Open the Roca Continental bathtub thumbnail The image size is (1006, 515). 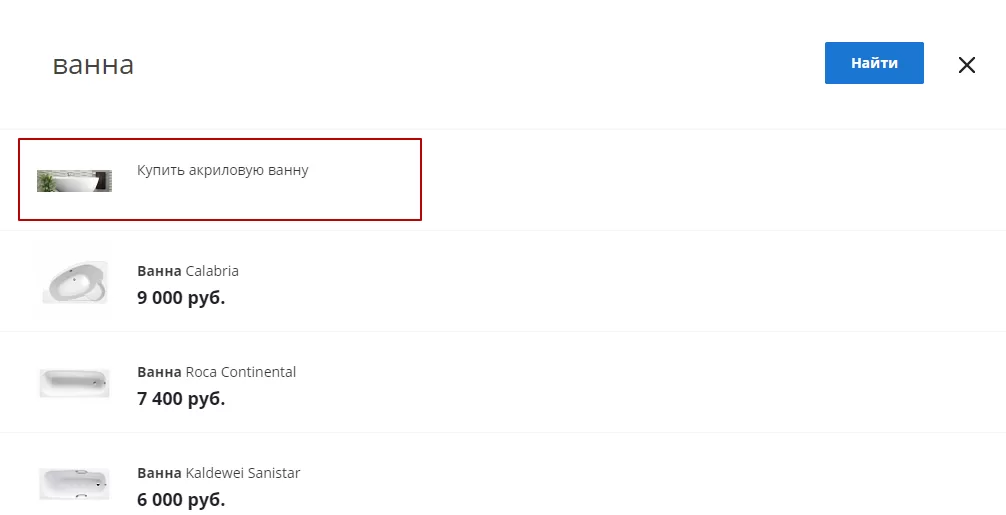click(x=74, y=383)
